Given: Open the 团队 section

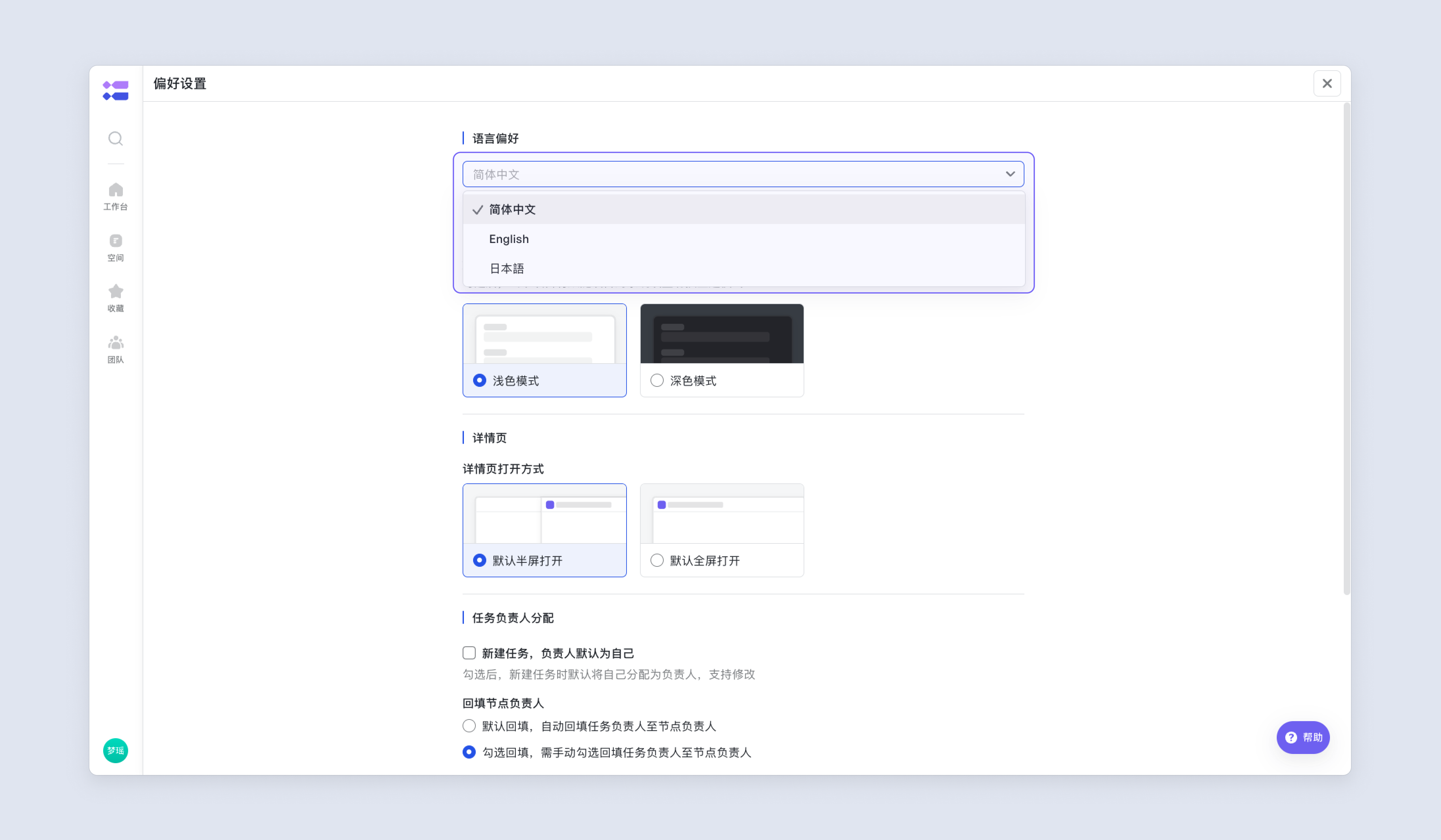Looking at the screenshot, I should click(x=116, y=350).
